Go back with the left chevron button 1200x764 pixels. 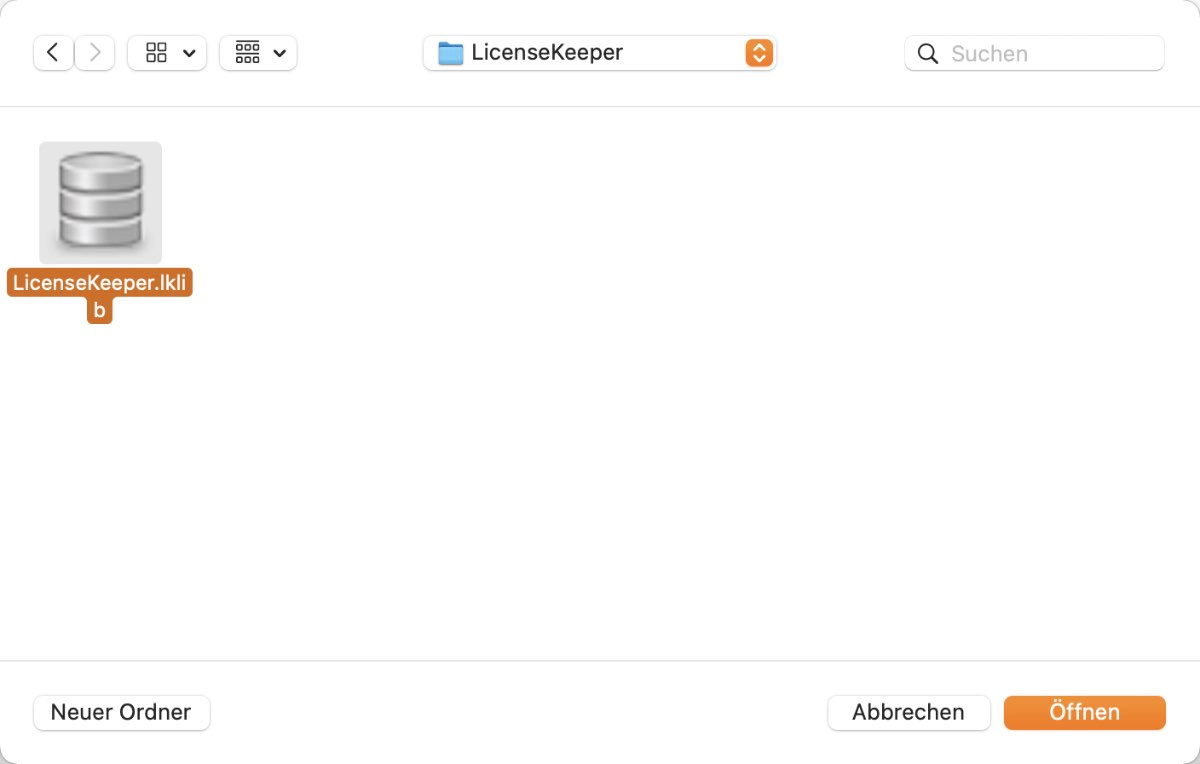(x=53, y=53)
